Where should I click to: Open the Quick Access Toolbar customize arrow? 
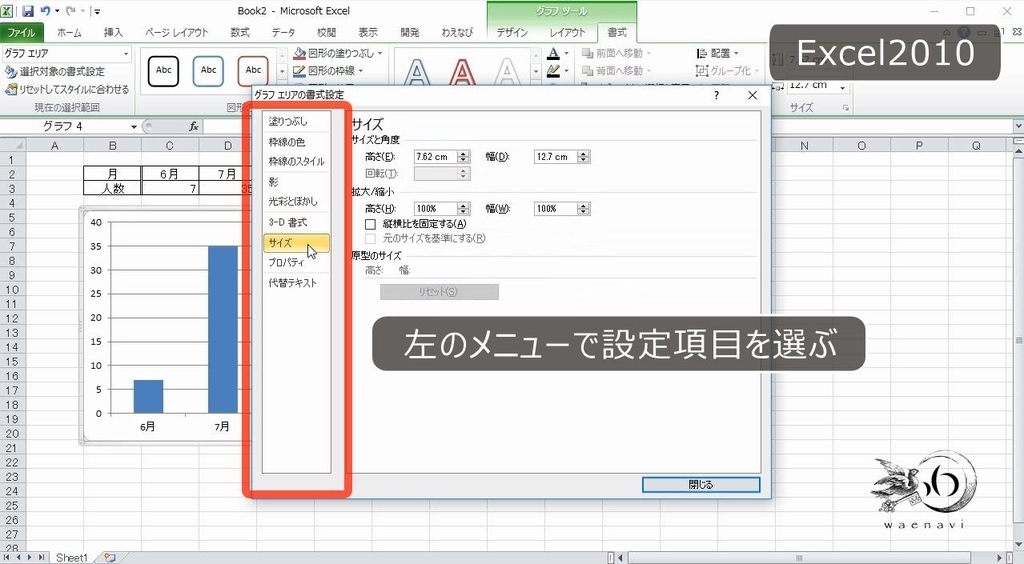97,11
